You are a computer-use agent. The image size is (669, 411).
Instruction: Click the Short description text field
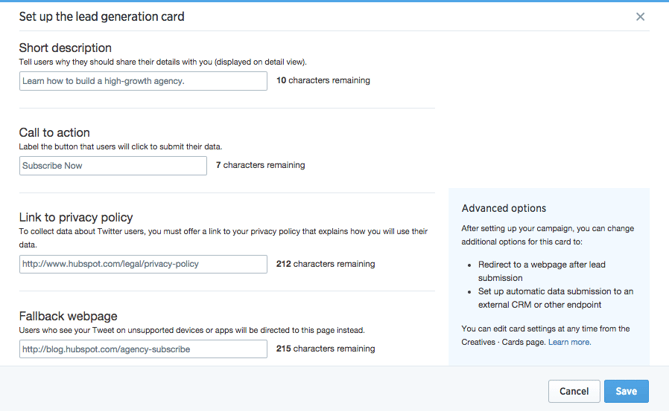pyautogui.click(x=143, y=81)
